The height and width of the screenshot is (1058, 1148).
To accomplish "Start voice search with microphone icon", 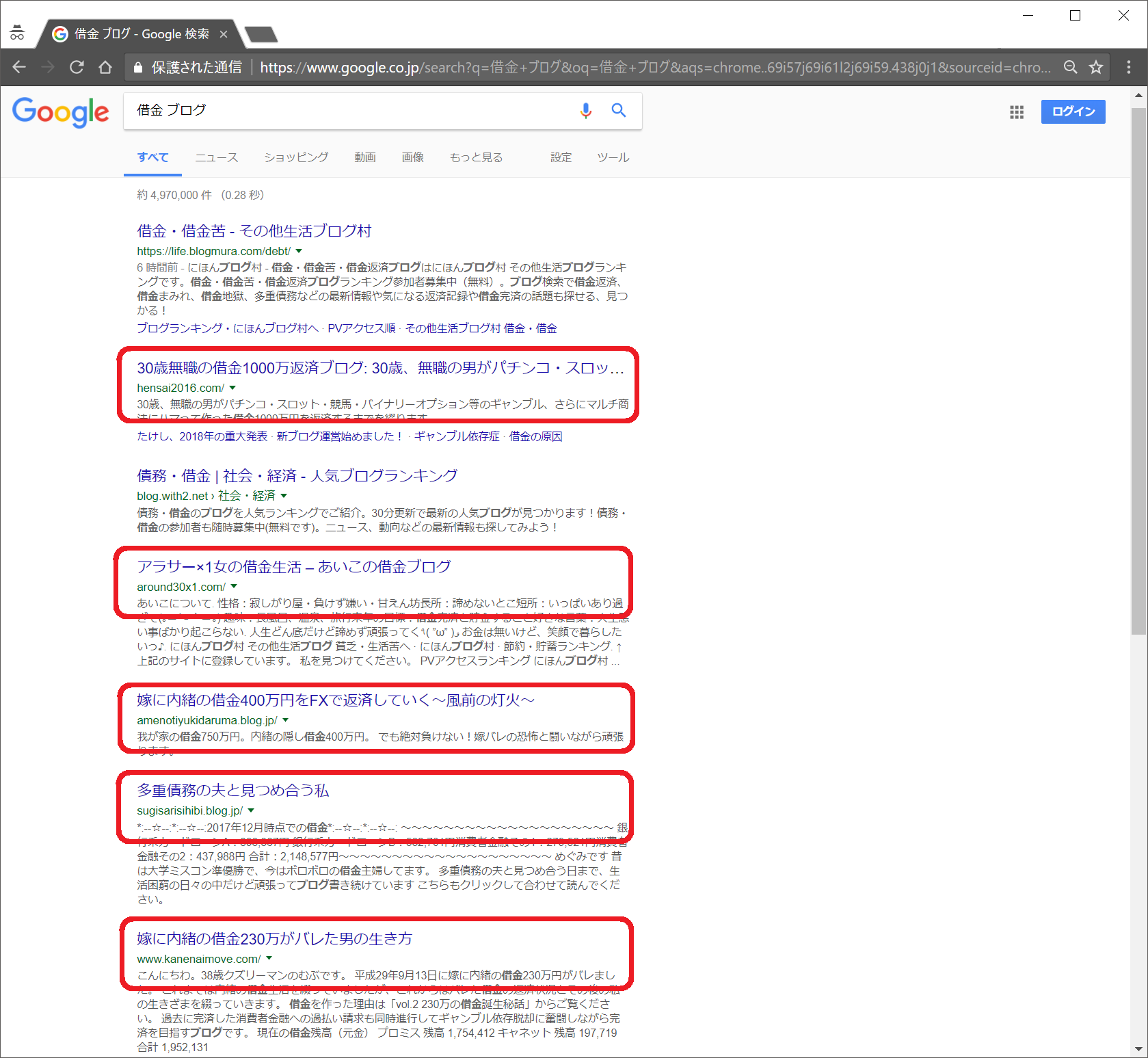I will [x=585, y=111].
